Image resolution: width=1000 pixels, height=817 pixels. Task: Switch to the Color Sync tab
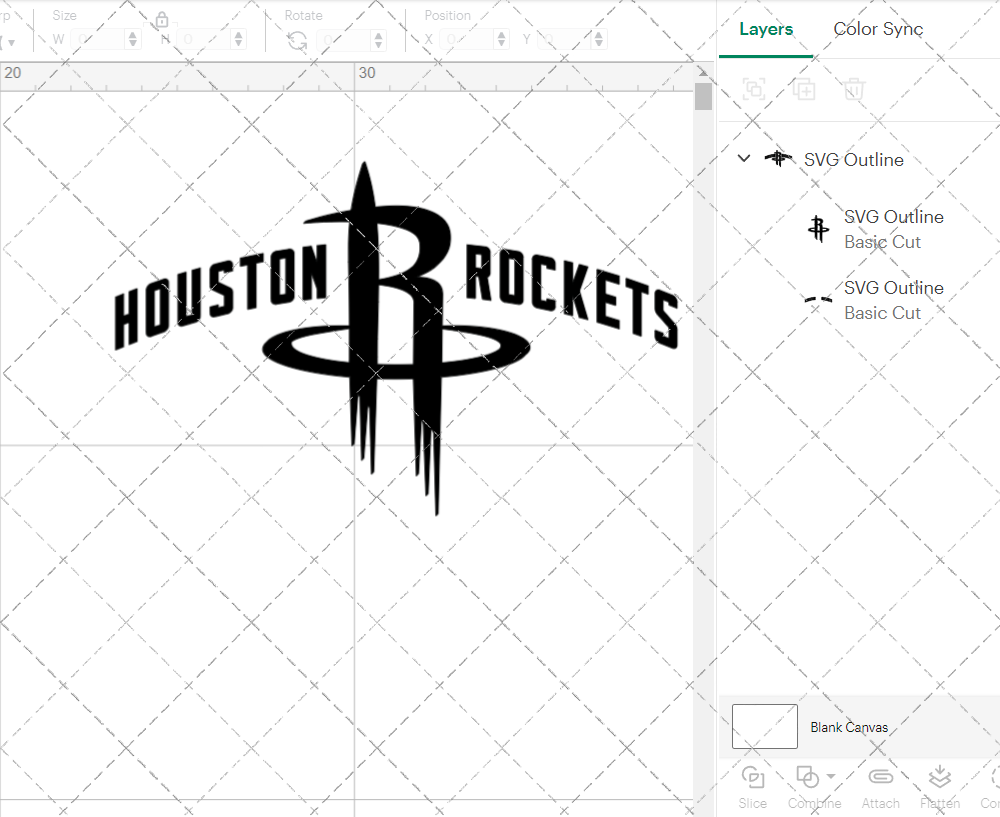pyautogui.click(x=878, y=29)
